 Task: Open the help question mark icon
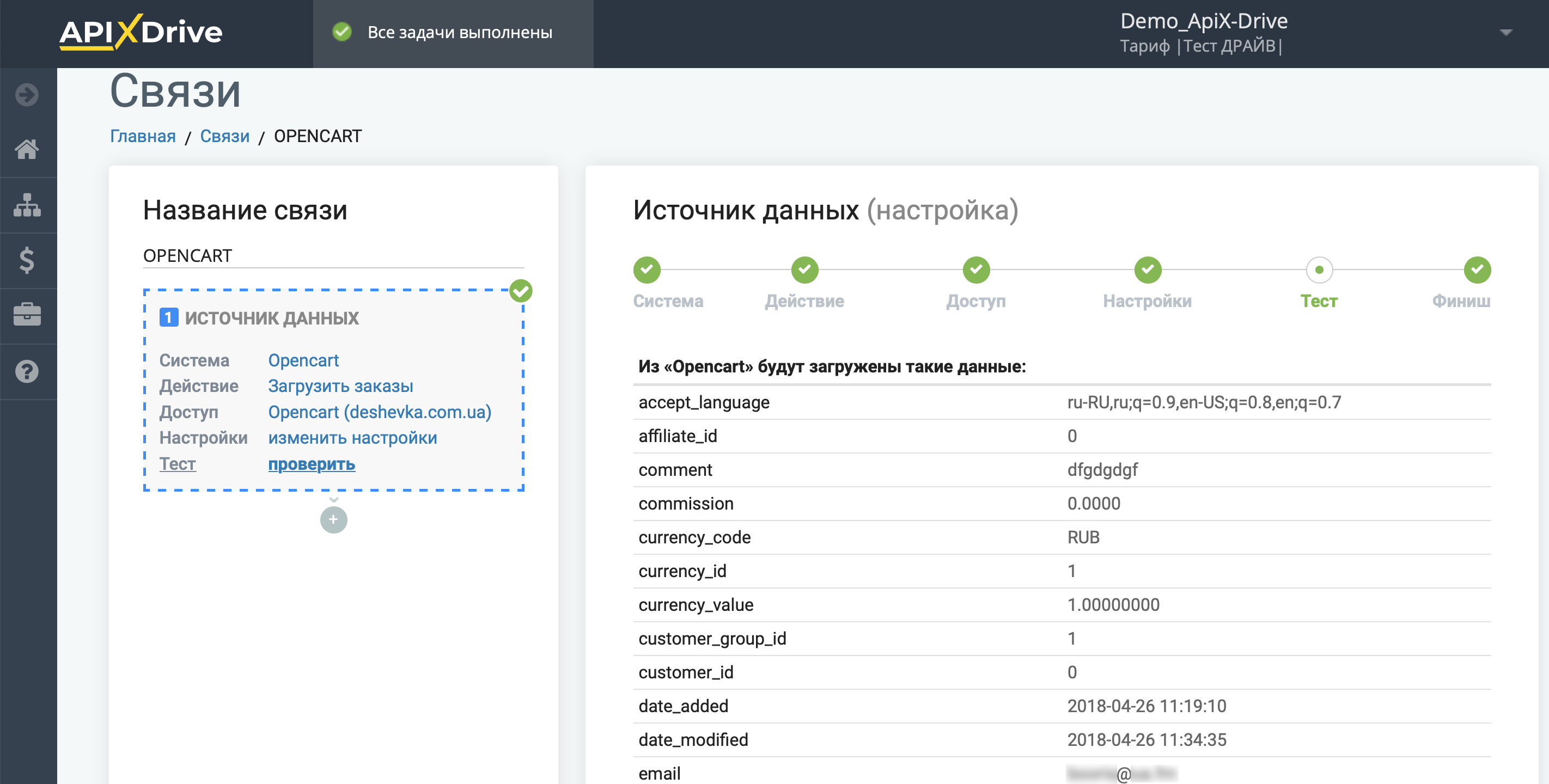pos(27,371)
